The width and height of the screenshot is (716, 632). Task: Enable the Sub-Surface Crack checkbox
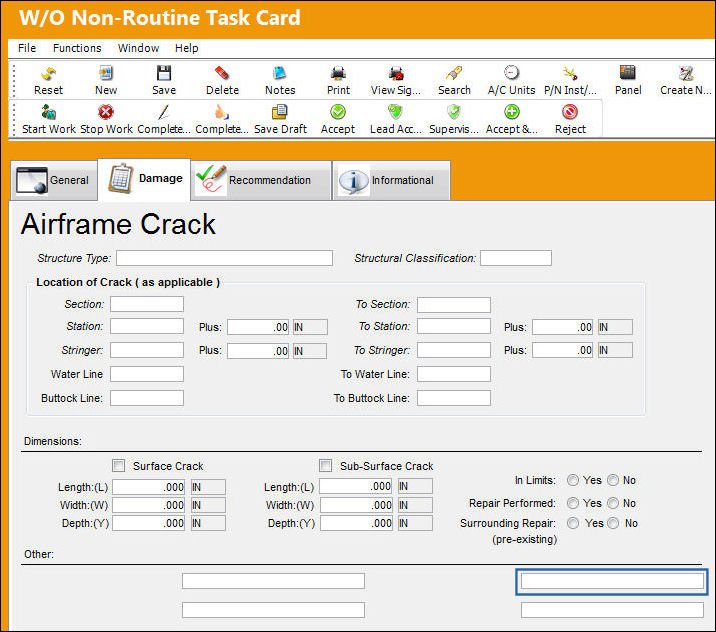[326, 465]
